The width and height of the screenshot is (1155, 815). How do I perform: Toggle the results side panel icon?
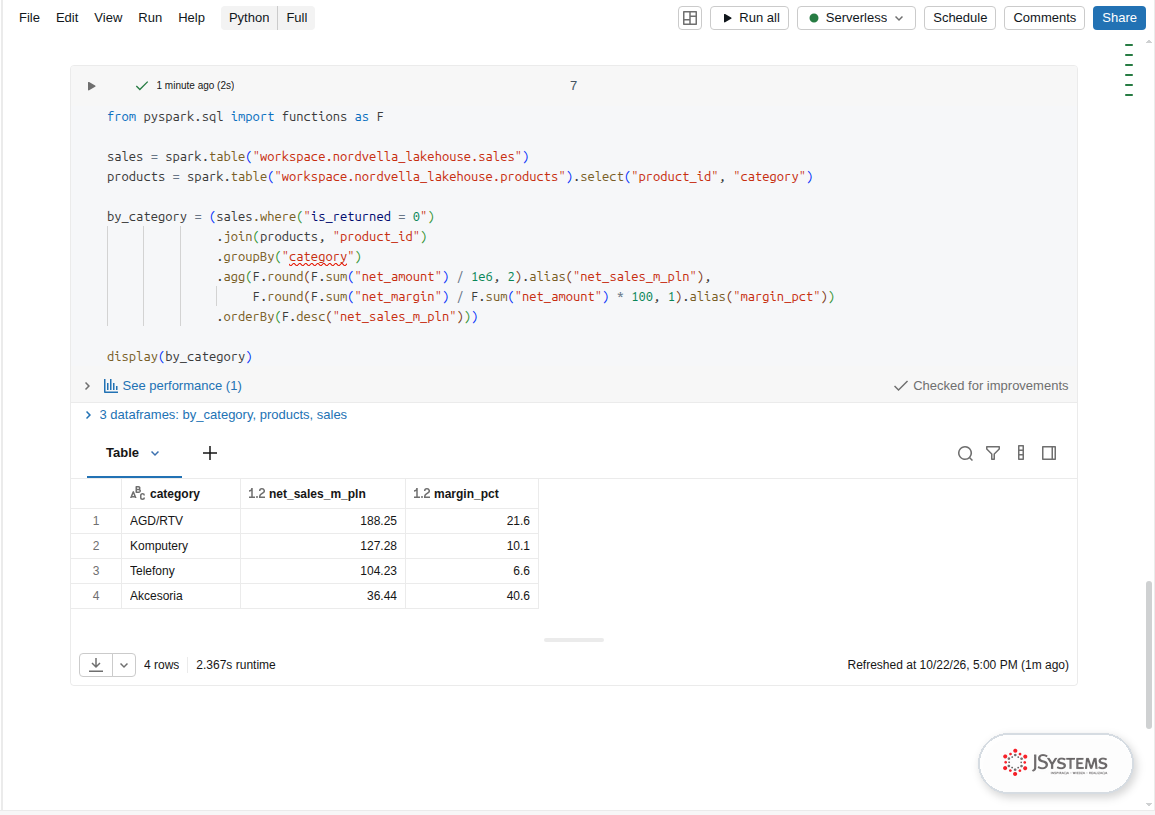(1049, 453)
